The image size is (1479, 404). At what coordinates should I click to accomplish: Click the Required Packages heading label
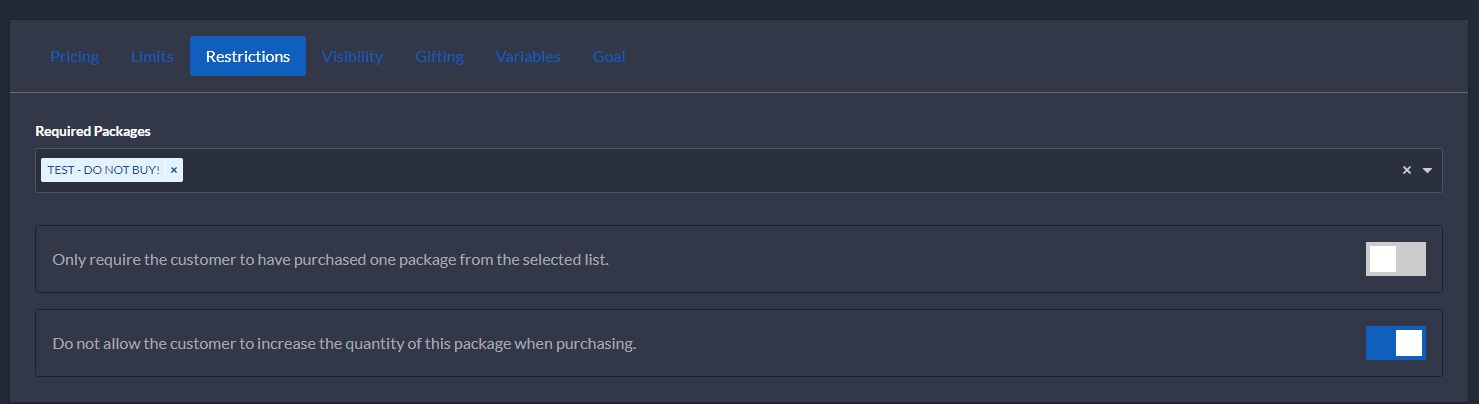tap(93, 131)
